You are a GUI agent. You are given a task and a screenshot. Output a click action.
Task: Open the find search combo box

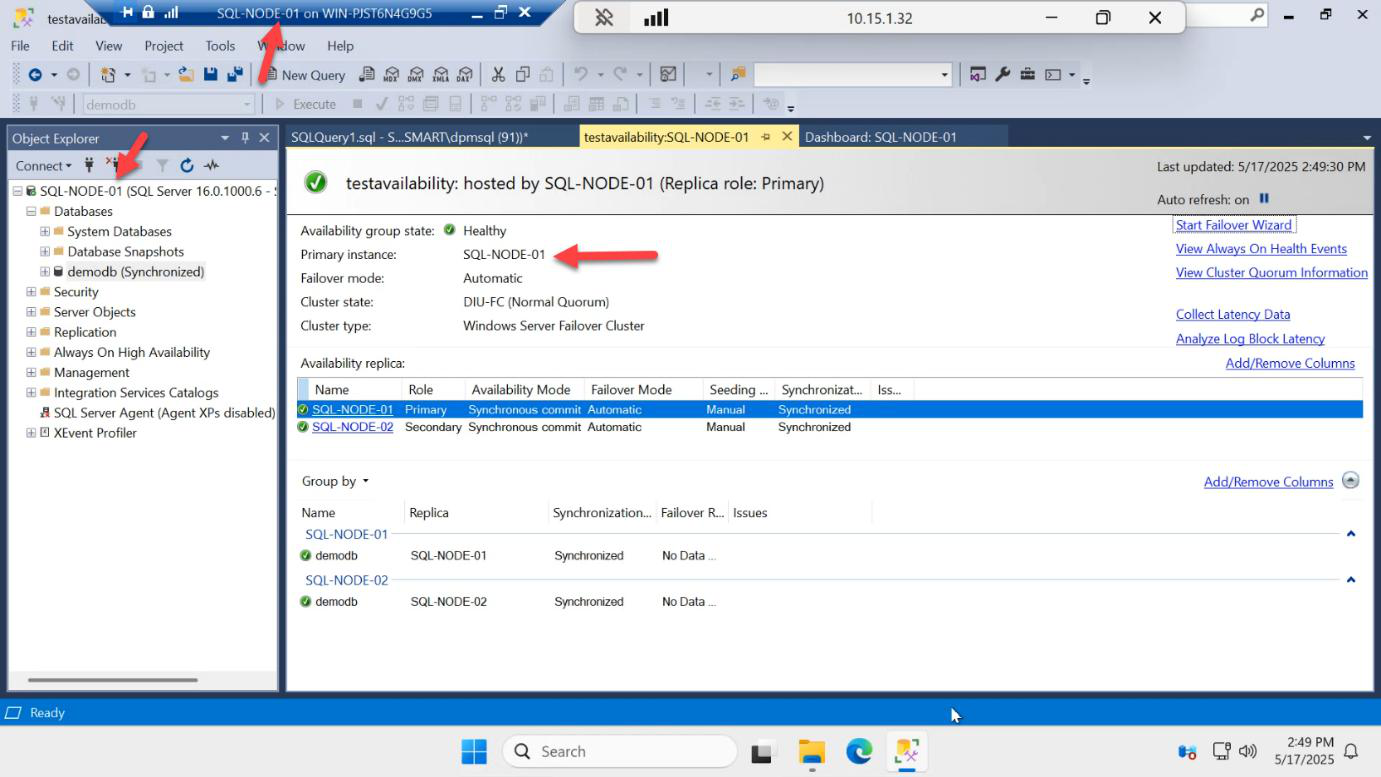(853, 75)
